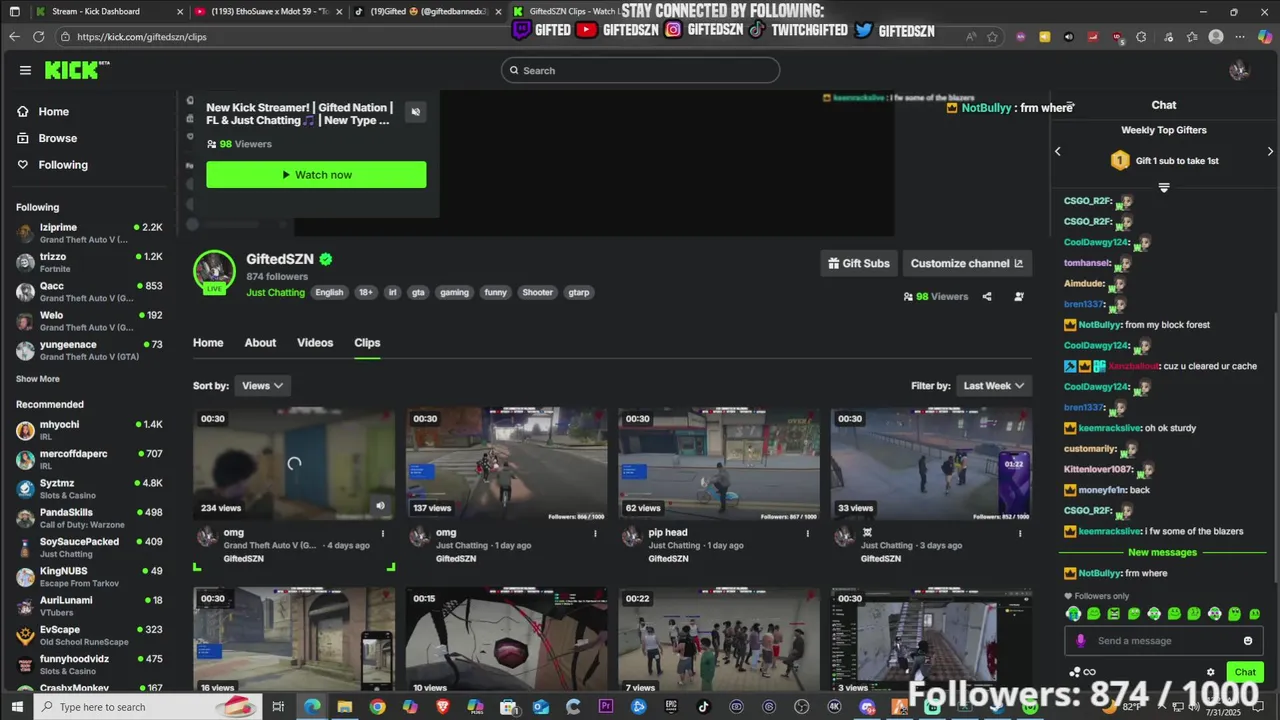Open options menu for 234-views omg clip
Image resolution: width=1280 pixels, height=720 pixels.
pyautogui.click(x=382, y=534)
